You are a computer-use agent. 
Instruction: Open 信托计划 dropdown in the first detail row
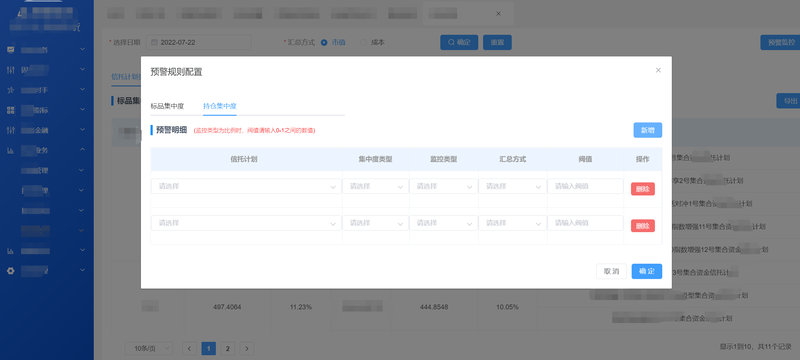click(x=246, y=187)
